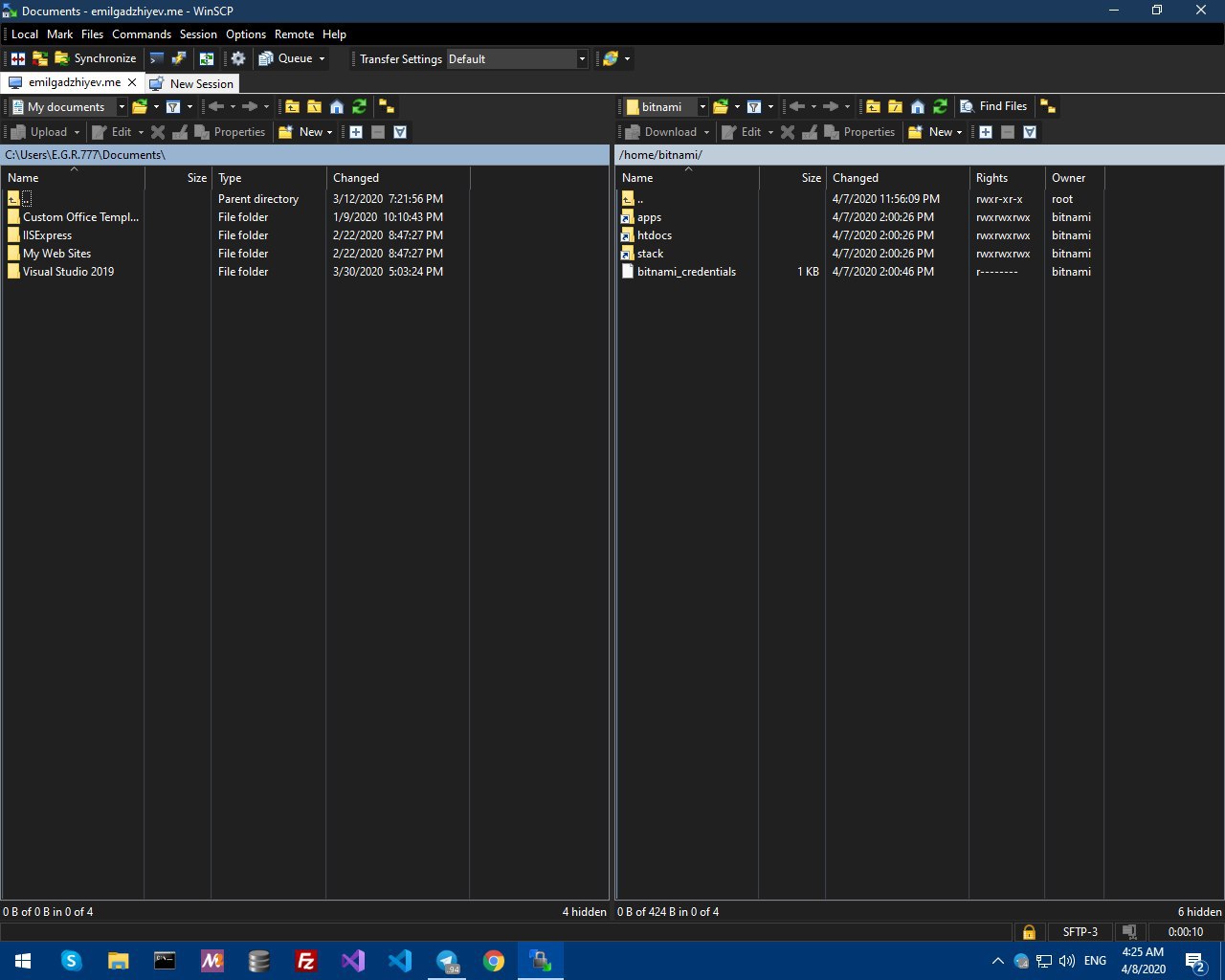The image size is (1225, 980).
Task: Open Telegram from the taskbar
Action: 447,961
